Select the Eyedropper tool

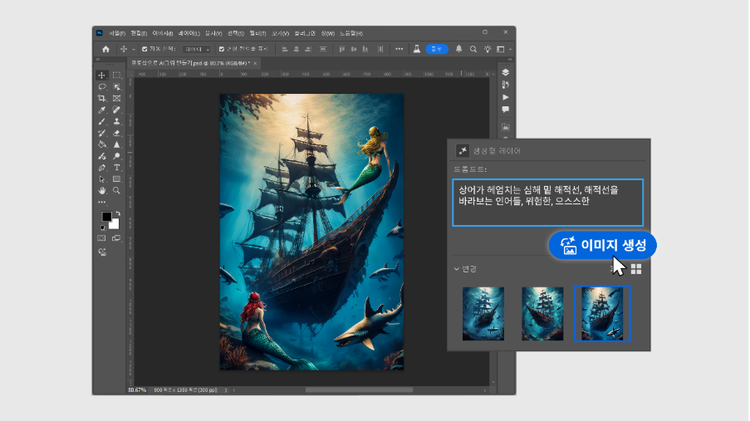click(x=101, y=110)
